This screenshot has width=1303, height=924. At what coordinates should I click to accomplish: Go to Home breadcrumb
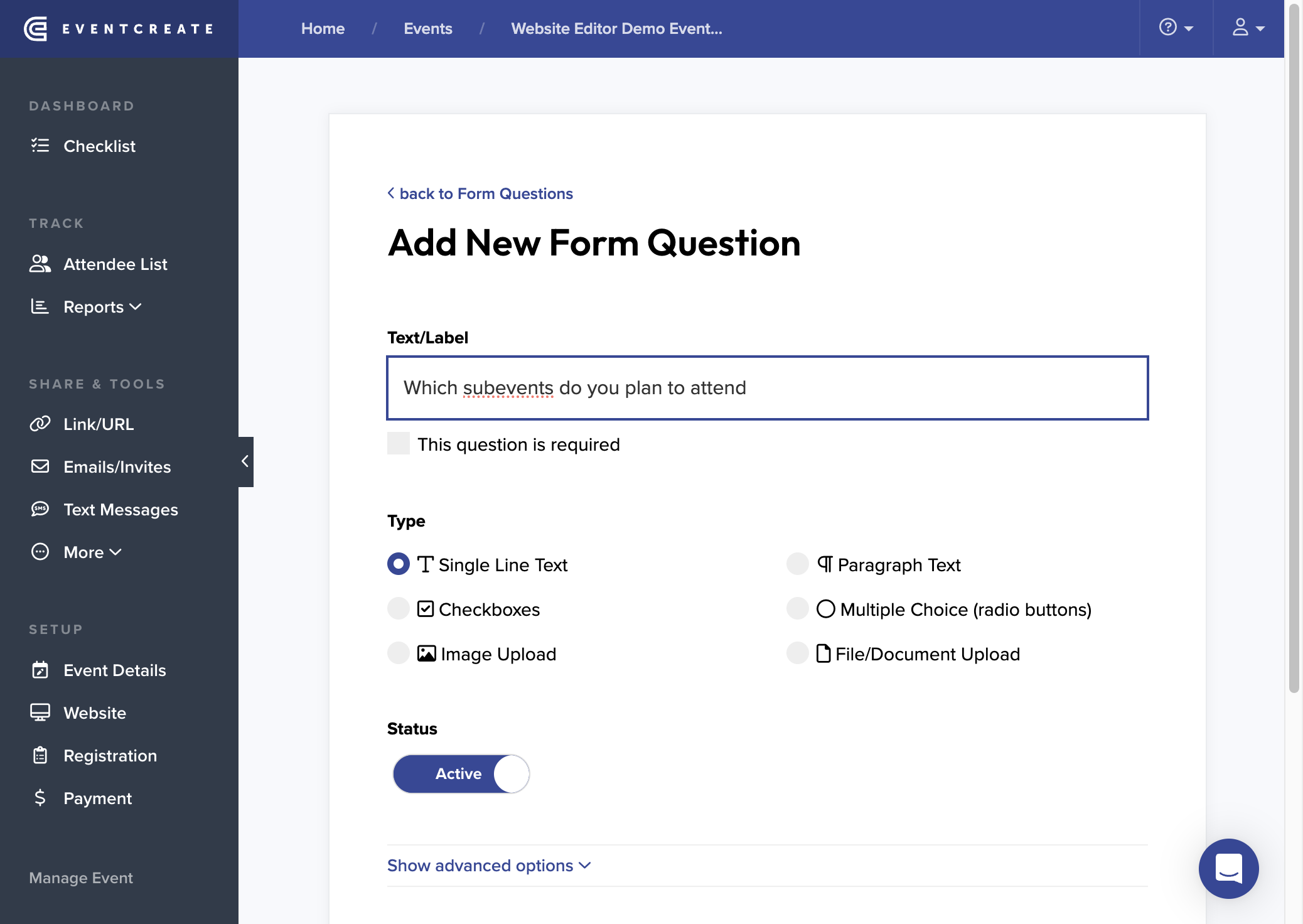coord(323,29)
